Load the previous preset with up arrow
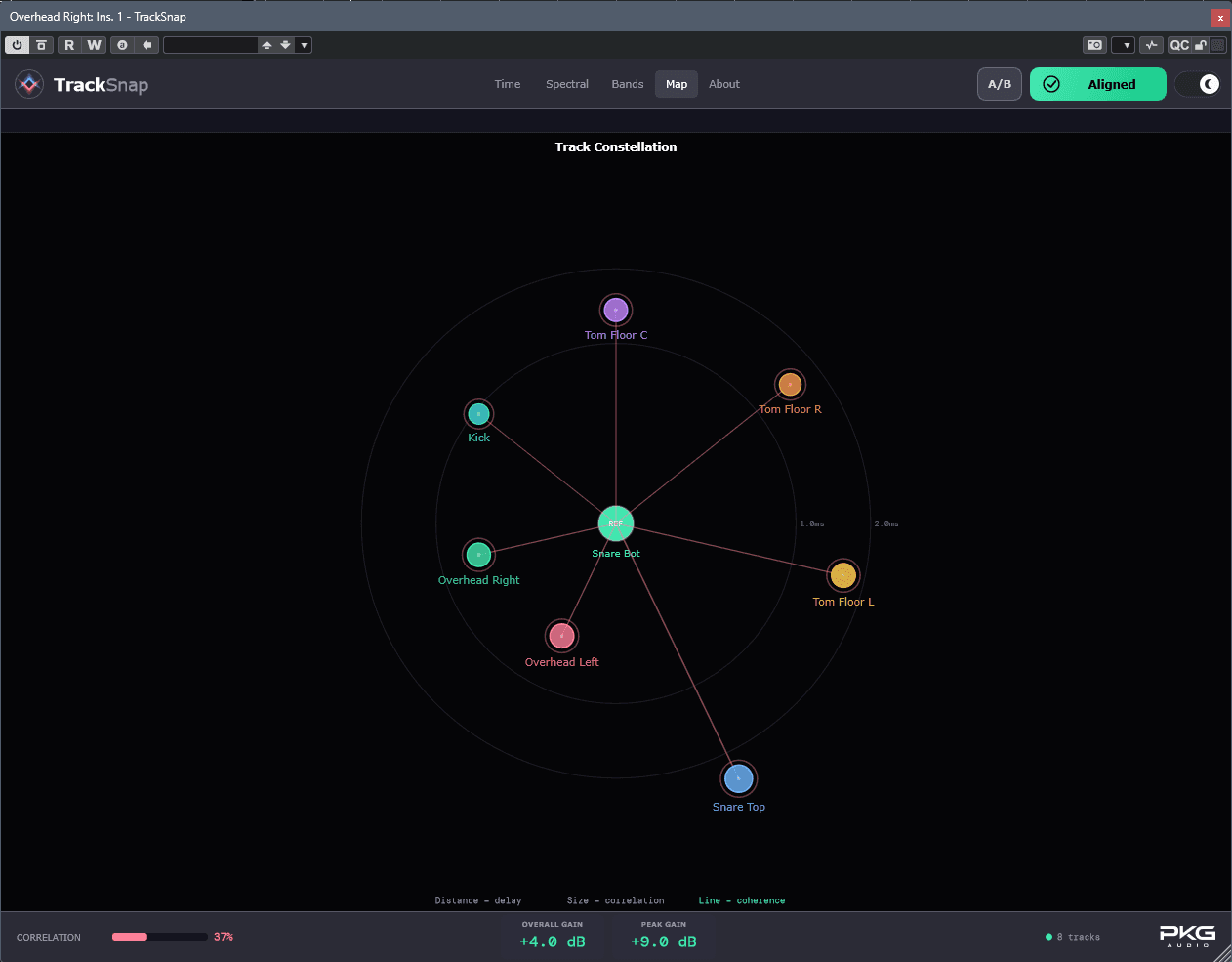 (267, 45)
